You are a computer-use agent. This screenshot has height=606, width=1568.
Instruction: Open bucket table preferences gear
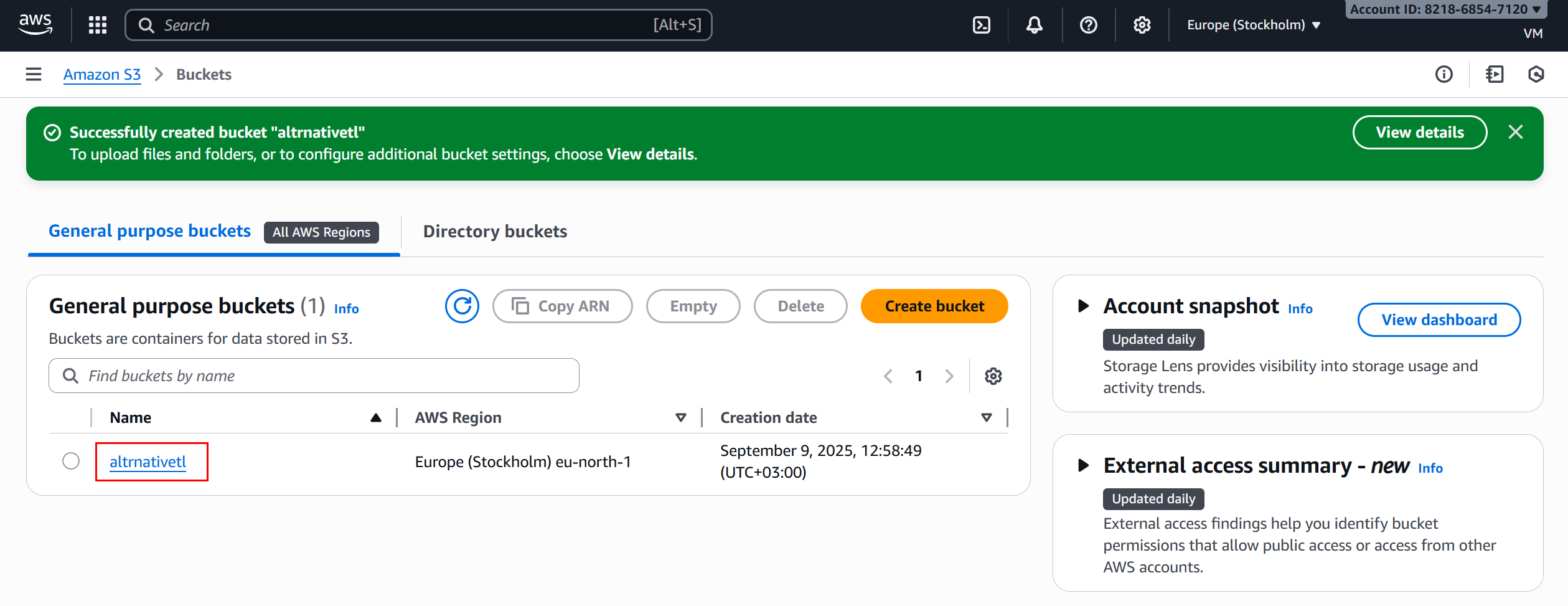(x=993, y=376)
